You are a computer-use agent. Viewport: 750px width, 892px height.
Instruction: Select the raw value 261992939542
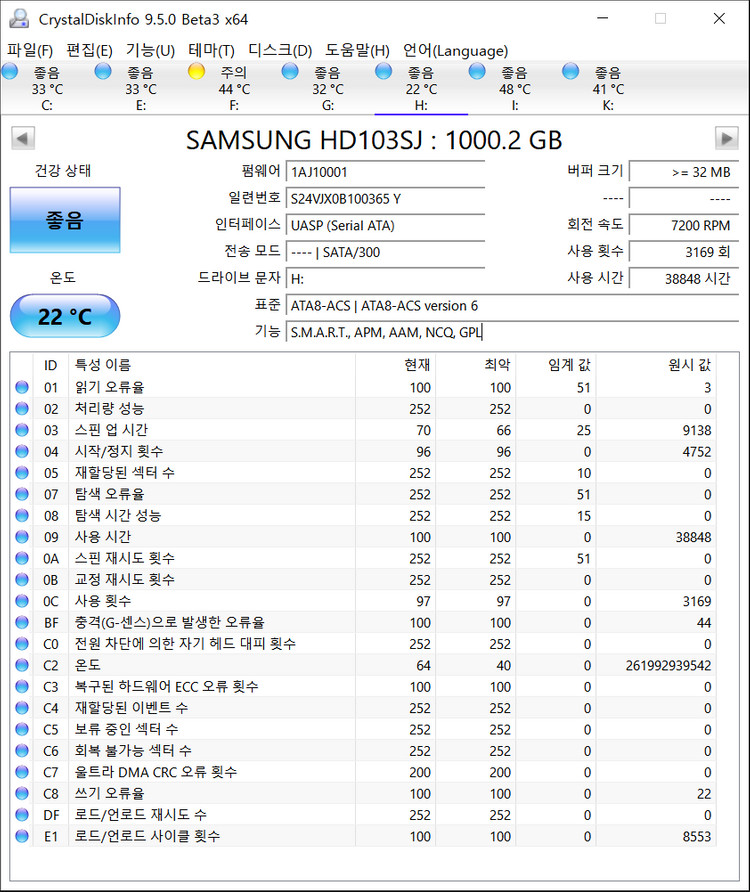pos(668,666)
